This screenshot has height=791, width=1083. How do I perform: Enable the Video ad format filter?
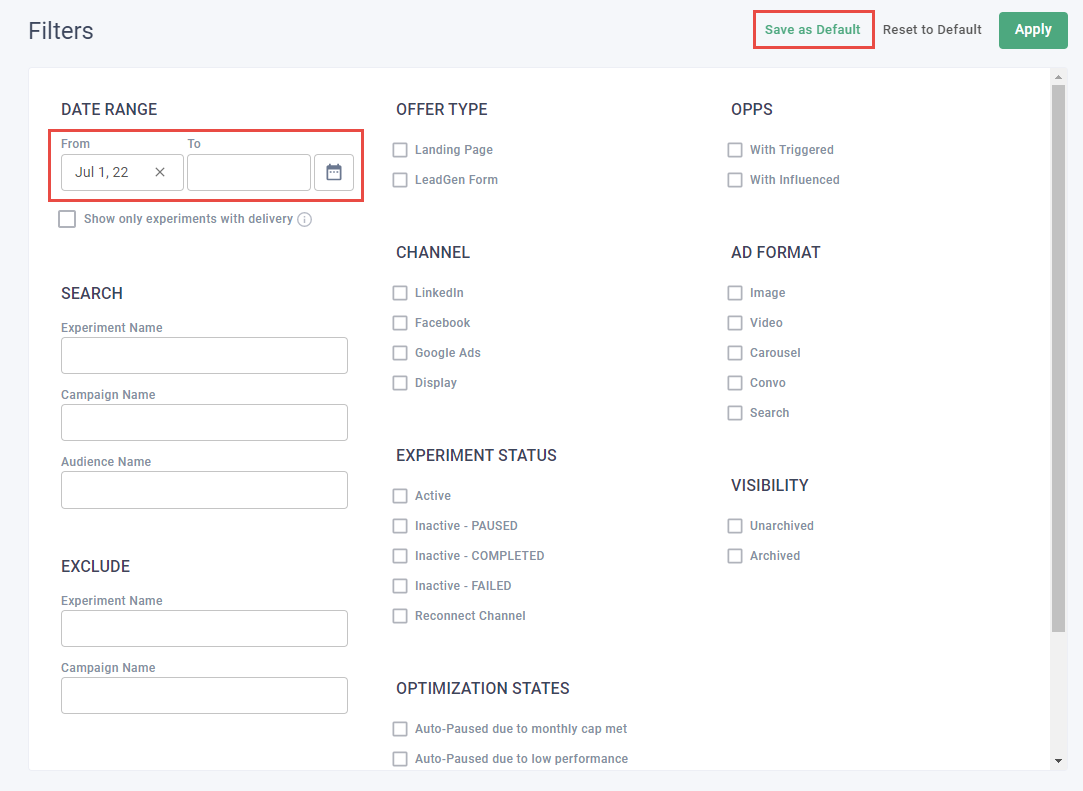coord(735,323)
